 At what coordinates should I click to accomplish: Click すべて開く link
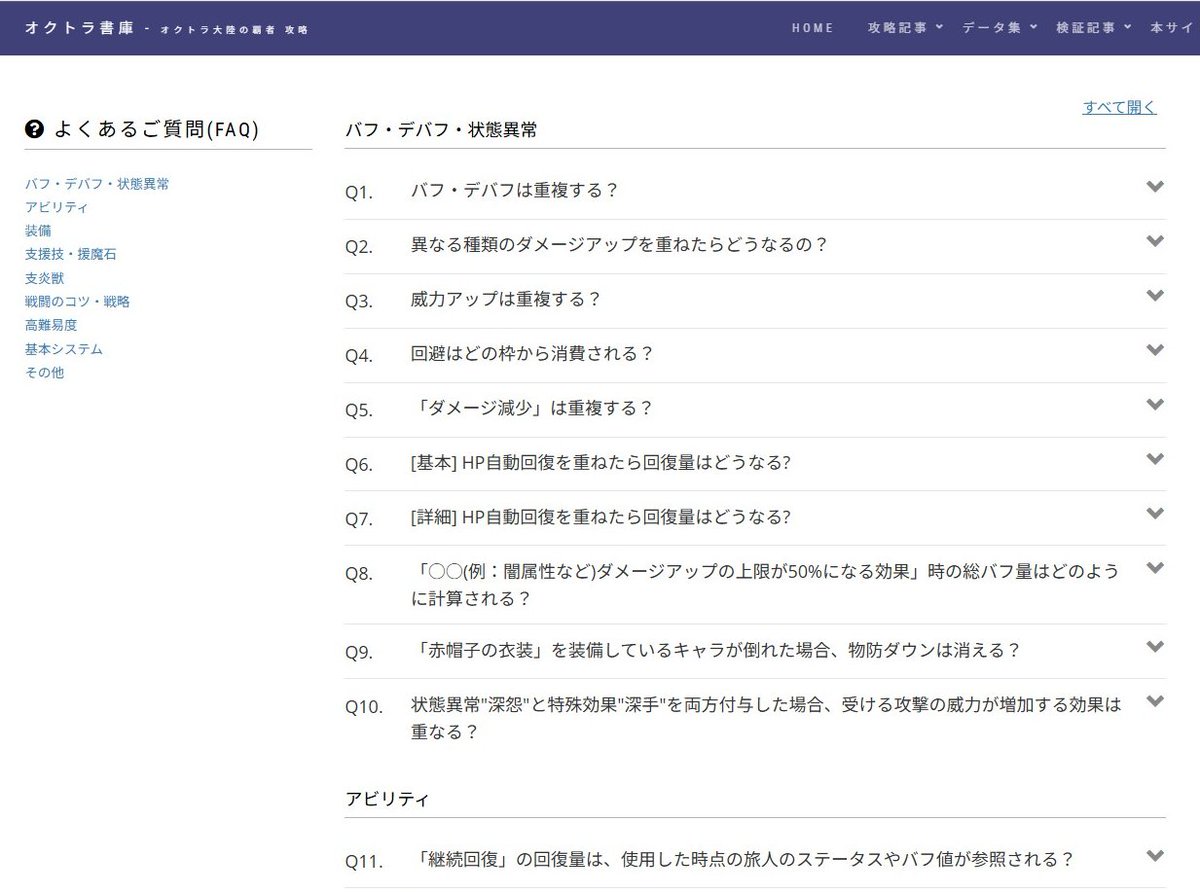pos(1119,107)
